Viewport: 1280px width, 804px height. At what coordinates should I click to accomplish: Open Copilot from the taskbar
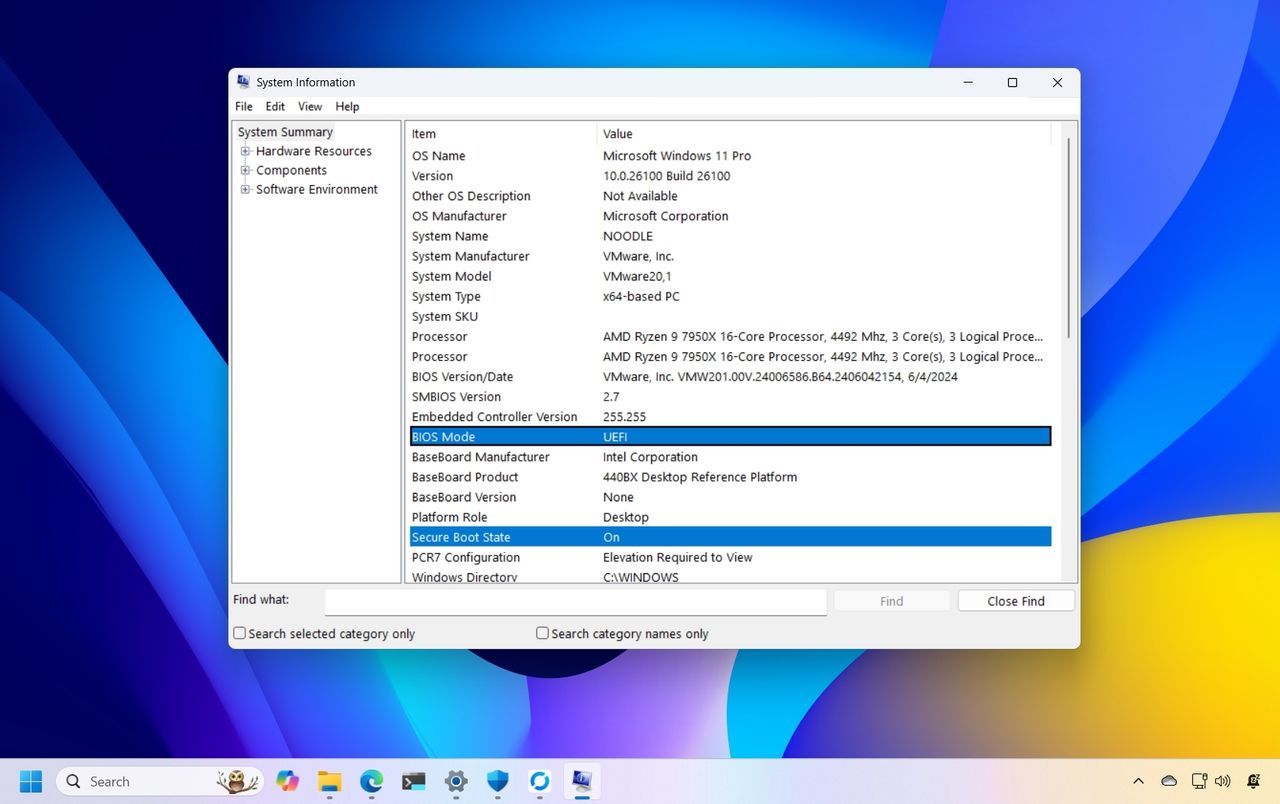[x=288, y=781]
